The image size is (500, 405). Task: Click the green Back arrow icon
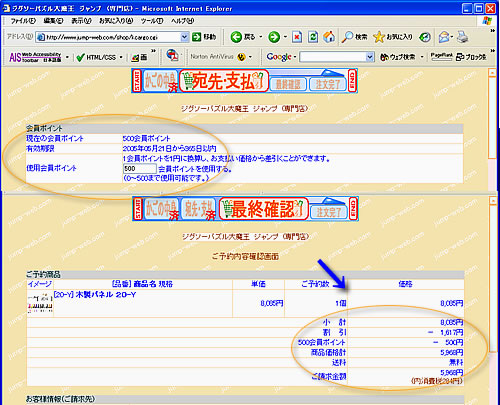[x=236, y=37]
